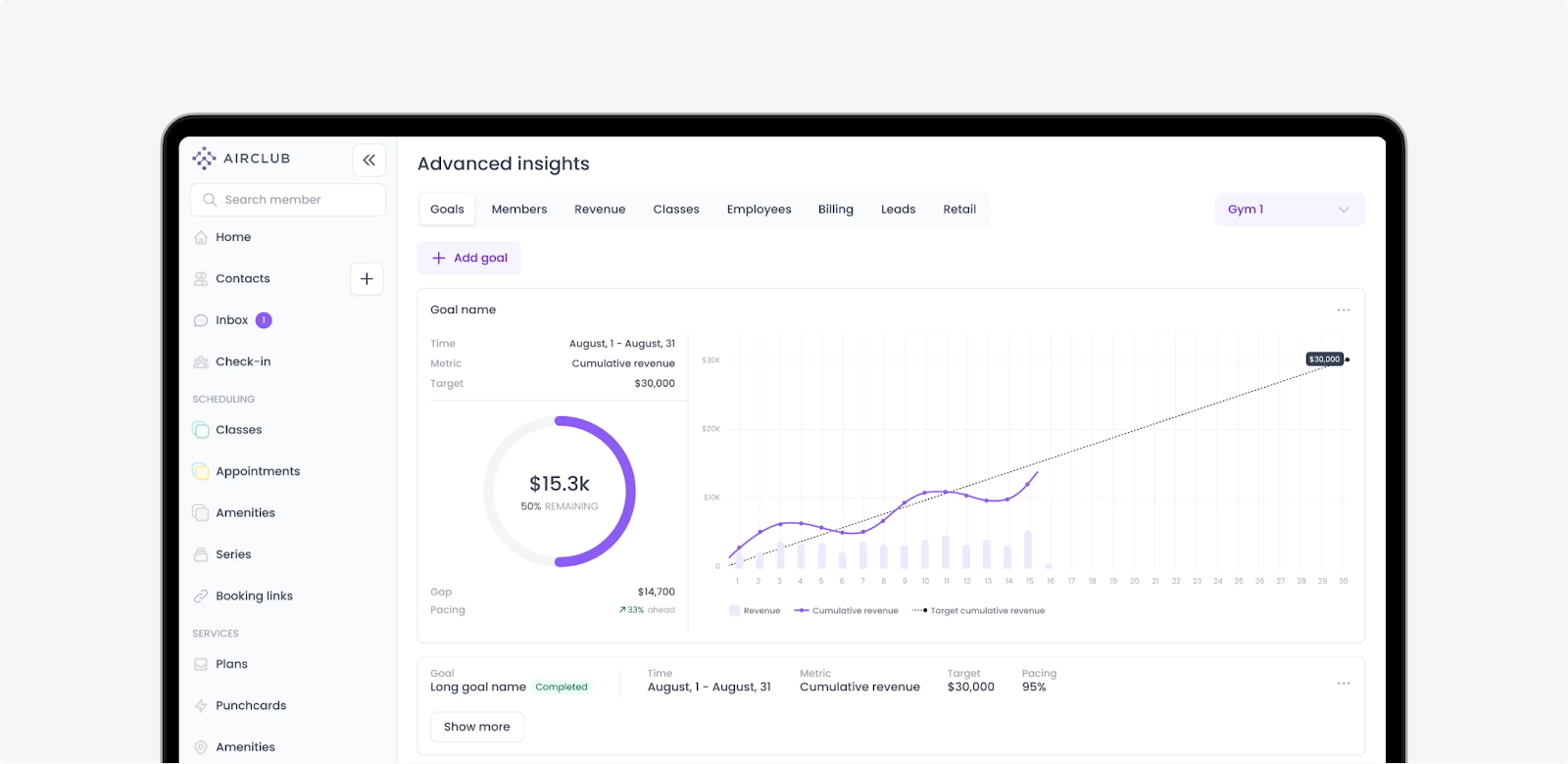Open the Check-in sidebar icon
The image size is (1568, 764).
pyautogui.click(x=201, y=361)
